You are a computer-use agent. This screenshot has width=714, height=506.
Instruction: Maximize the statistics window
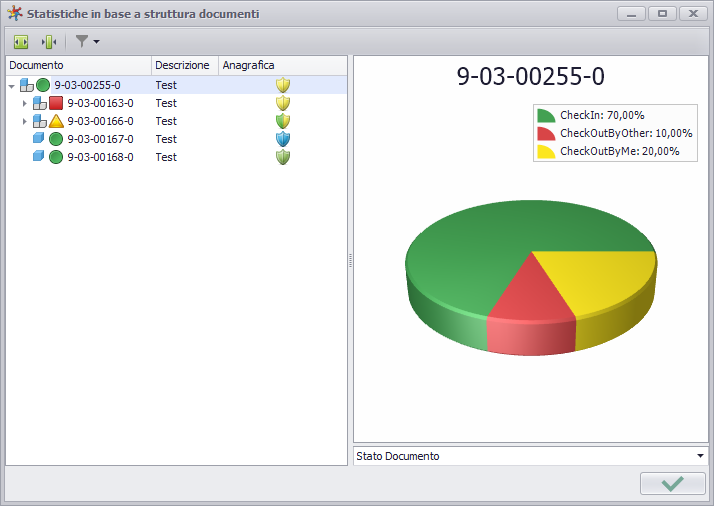click(662, 14)
